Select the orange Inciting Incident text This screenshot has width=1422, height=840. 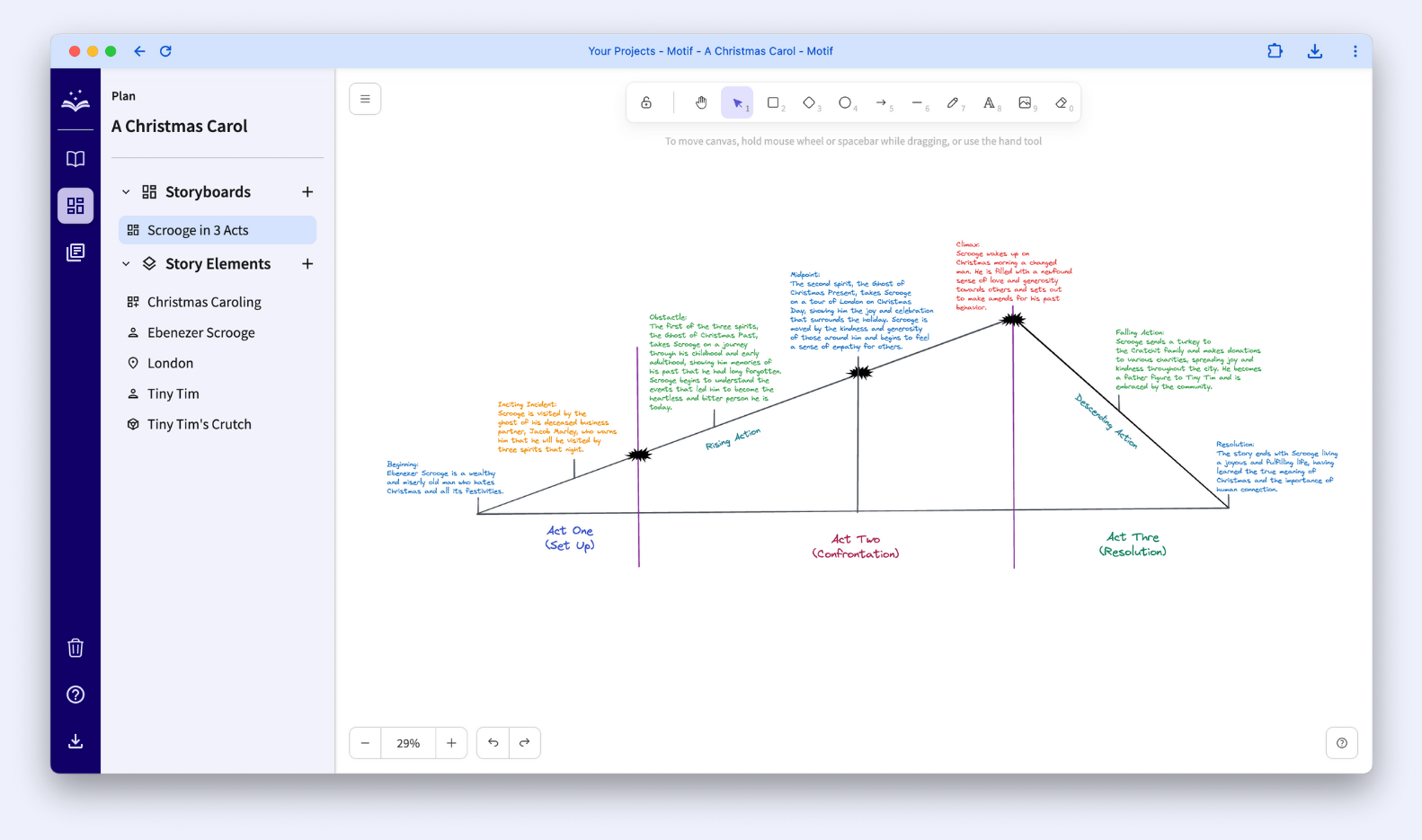pyautogui.click(x=557, y=428)
